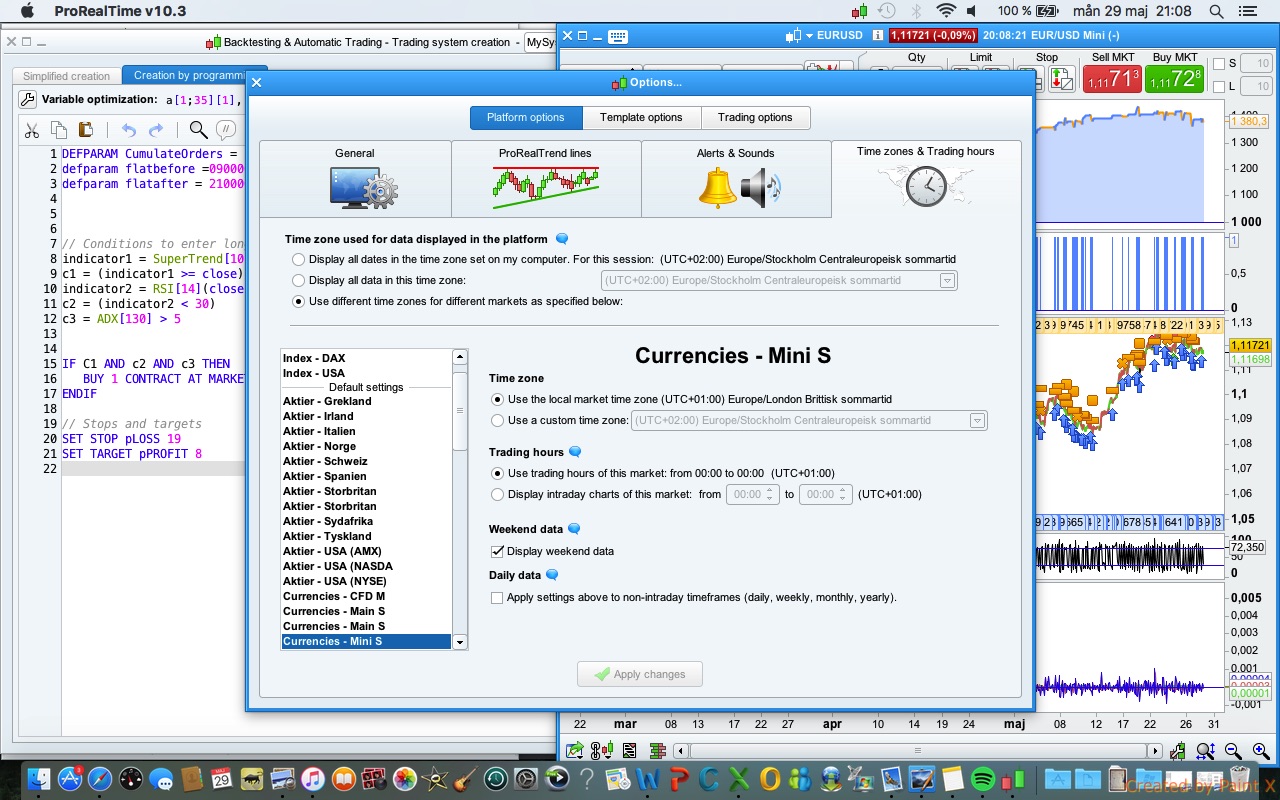Viewport: 1280px width, 800px height.
Task: Click the wrench and candlestick icon below the chart
Action: click(1179, 751)
